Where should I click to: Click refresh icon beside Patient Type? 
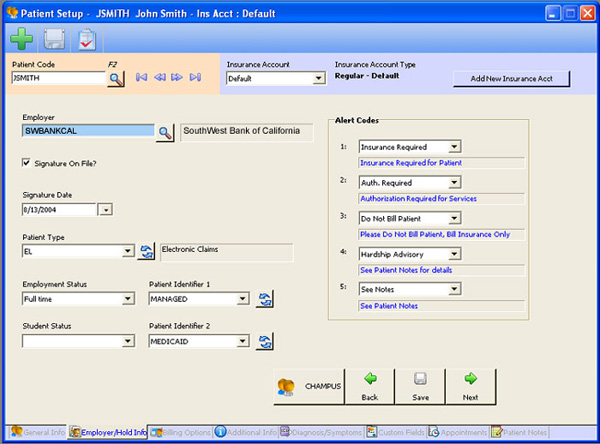(x=147, y=252)
